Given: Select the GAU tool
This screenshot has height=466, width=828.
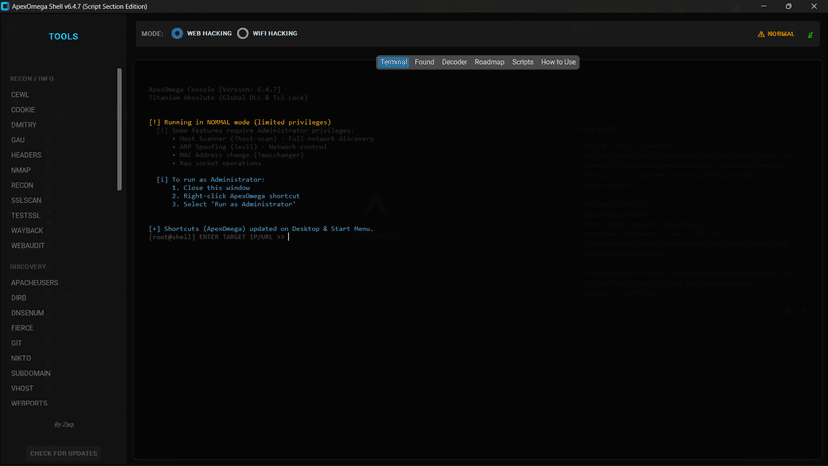Looking at the screenshot, I should pos(18,140).
